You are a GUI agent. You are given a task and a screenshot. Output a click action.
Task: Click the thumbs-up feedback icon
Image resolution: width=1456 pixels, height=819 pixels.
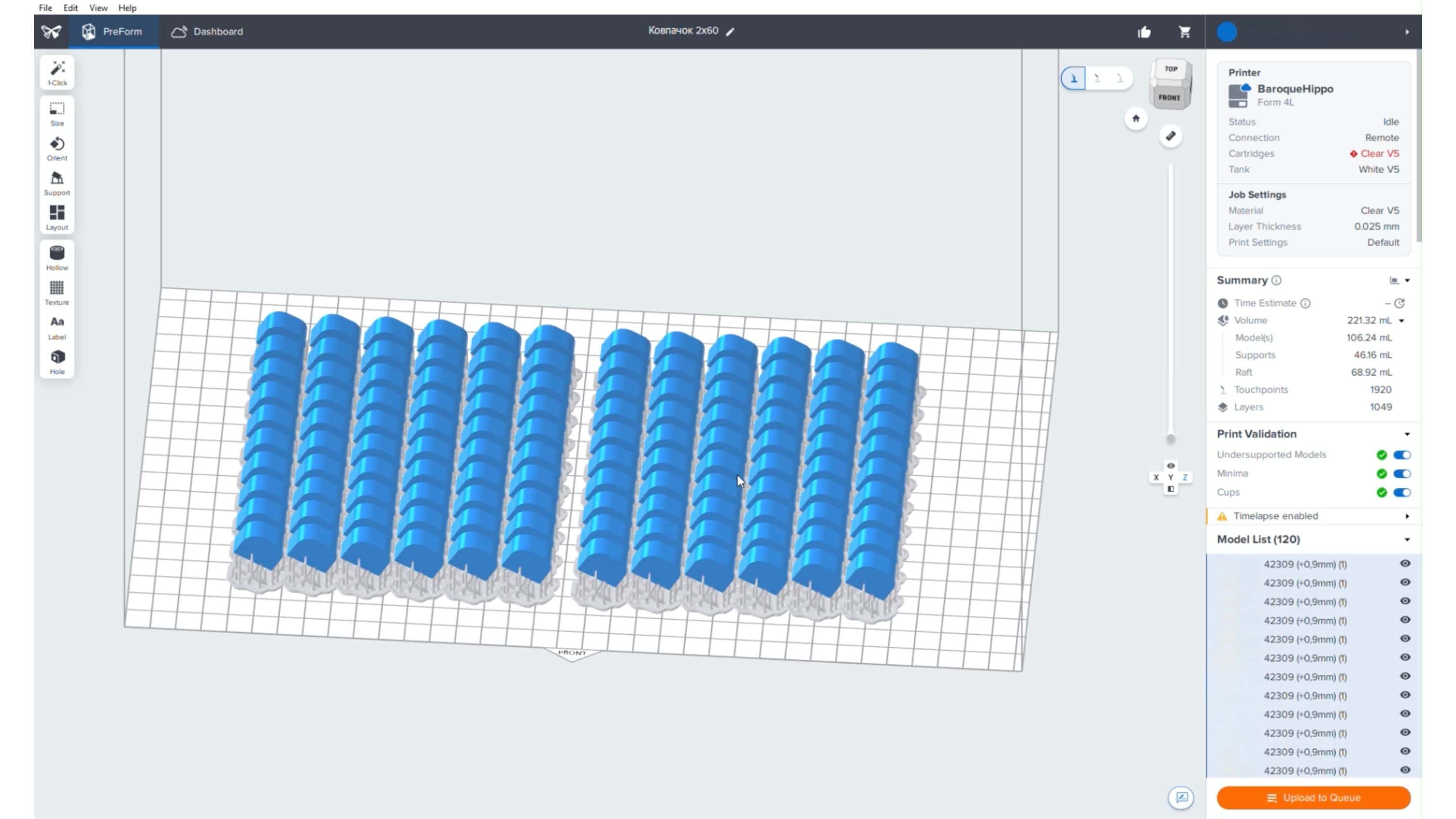(x=1144, y=32)
